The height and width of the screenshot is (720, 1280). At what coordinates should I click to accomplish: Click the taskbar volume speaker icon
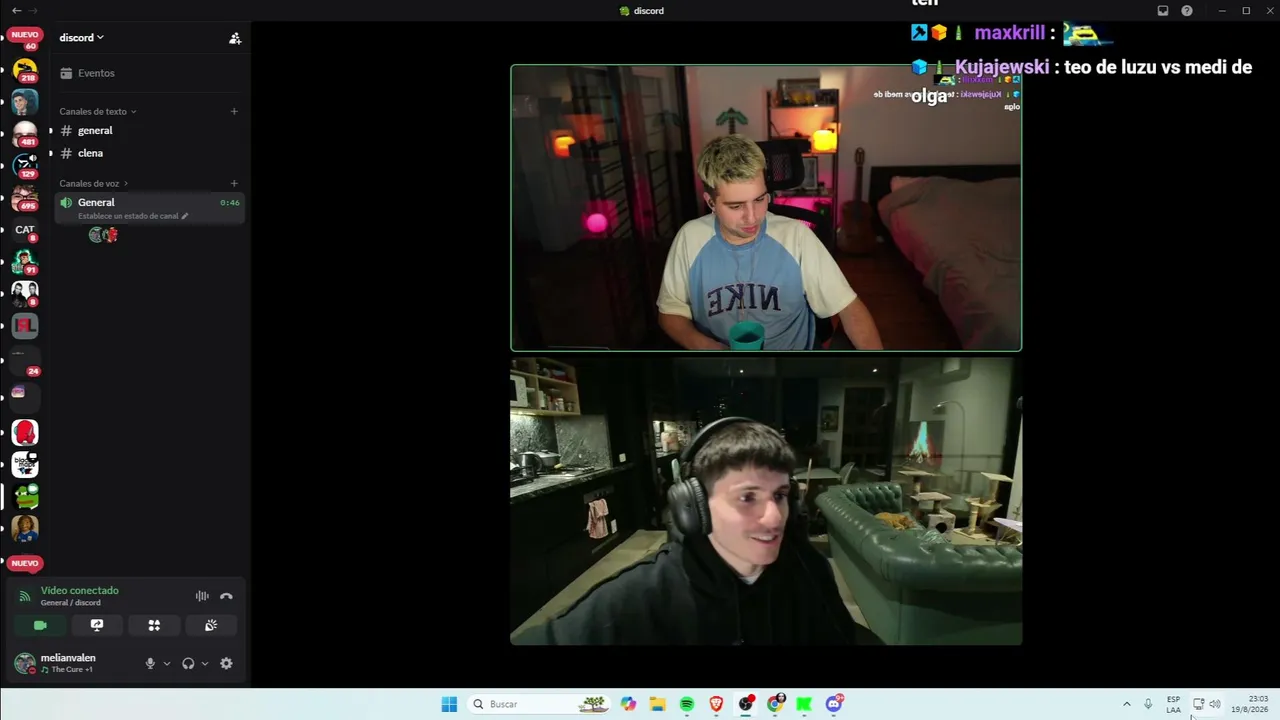[1215, 704]
